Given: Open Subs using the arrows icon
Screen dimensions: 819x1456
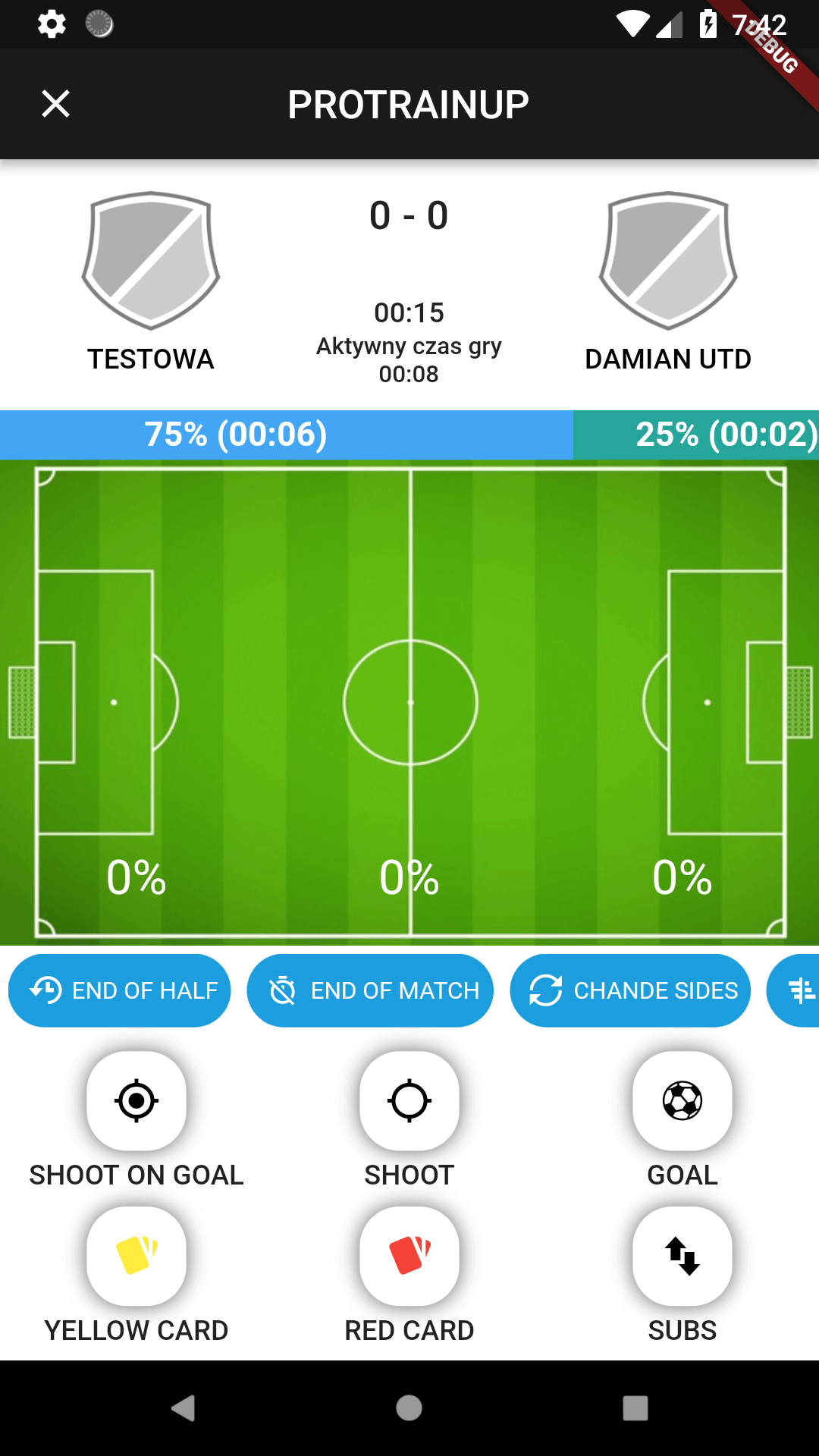Looking at the screenshot, I should tap(682, 1257).
